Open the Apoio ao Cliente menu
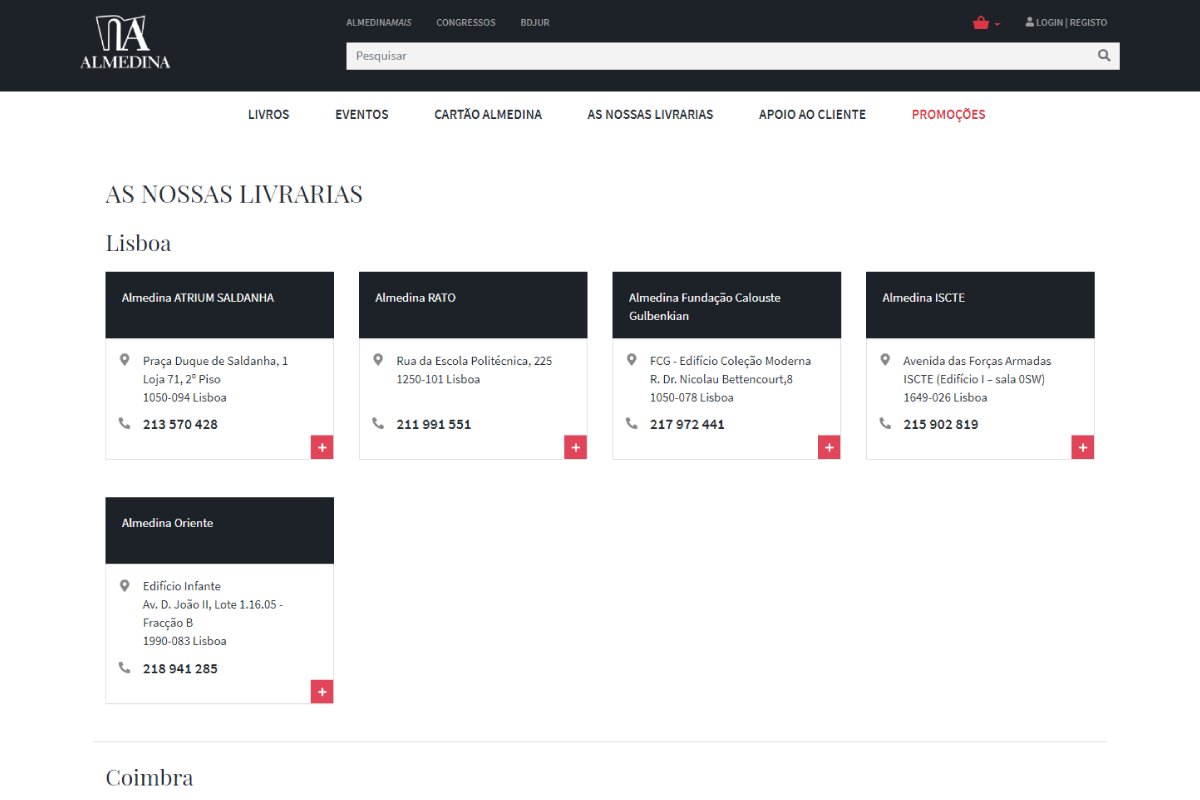This screenshot has height=800, width=1200. 812,114
